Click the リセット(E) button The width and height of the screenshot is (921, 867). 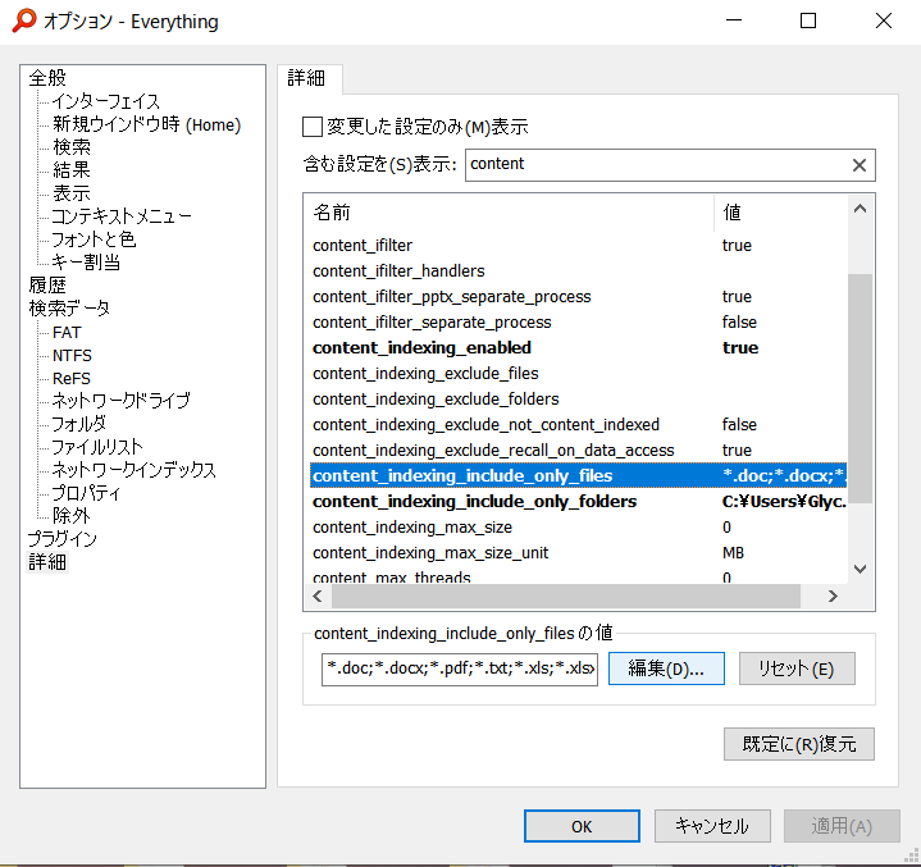coord(796,668)
